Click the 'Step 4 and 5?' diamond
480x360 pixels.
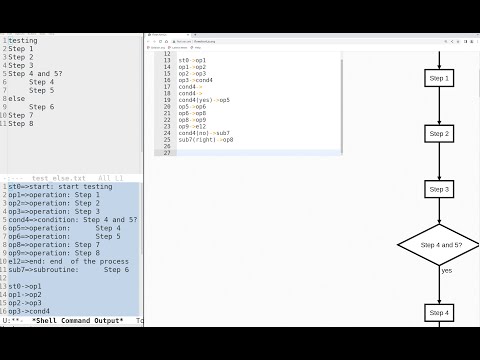[x=439, y=245]
